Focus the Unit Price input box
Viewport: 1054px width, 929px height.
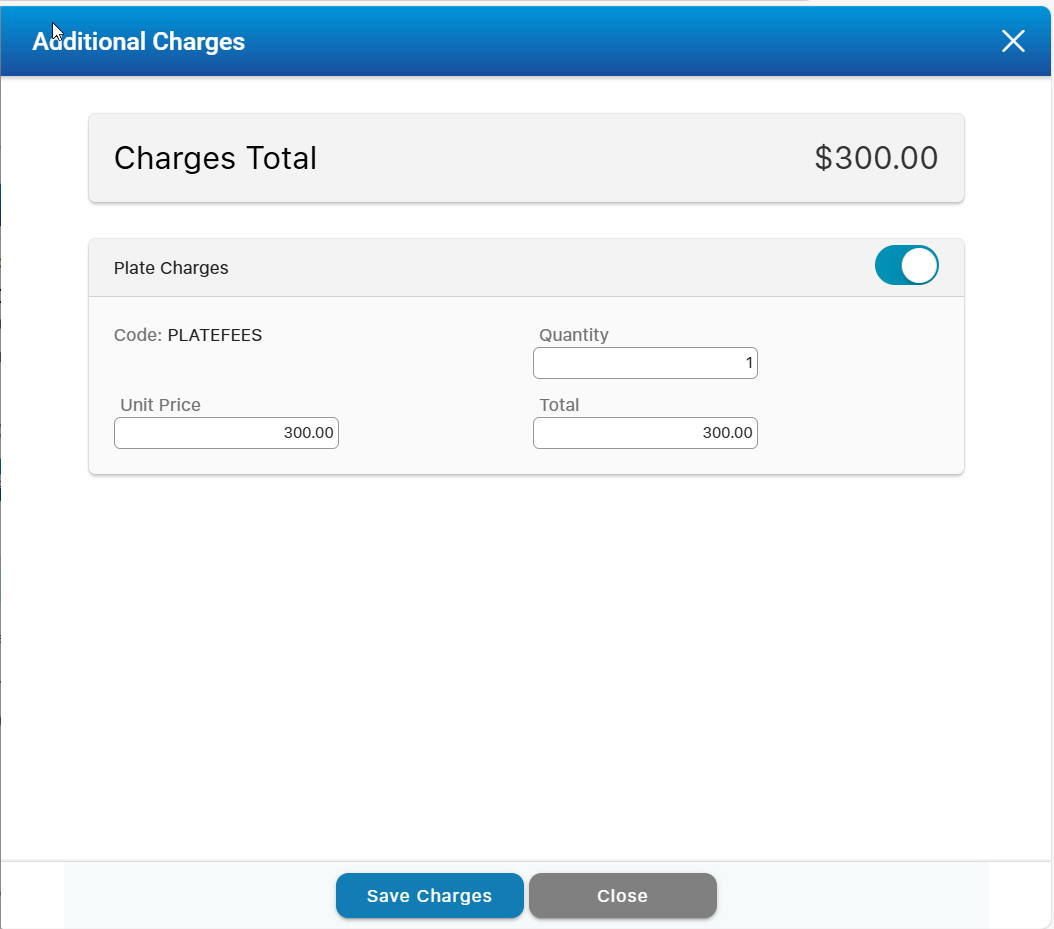226,433
